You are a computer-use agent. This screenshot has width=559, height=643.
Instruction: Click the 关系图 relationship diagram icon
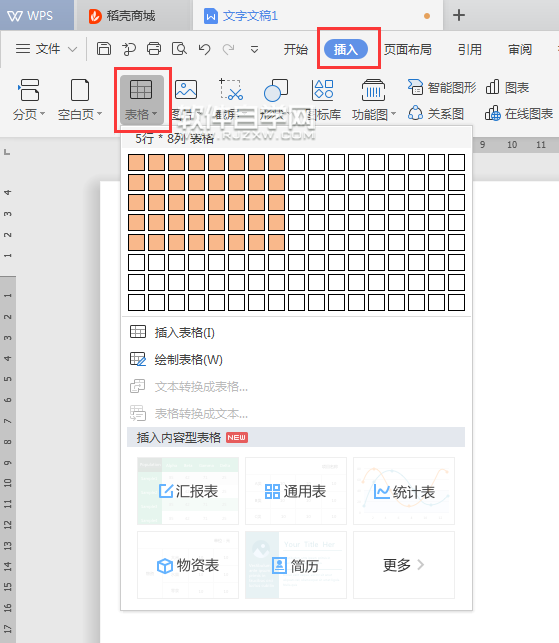click(436, 113)
